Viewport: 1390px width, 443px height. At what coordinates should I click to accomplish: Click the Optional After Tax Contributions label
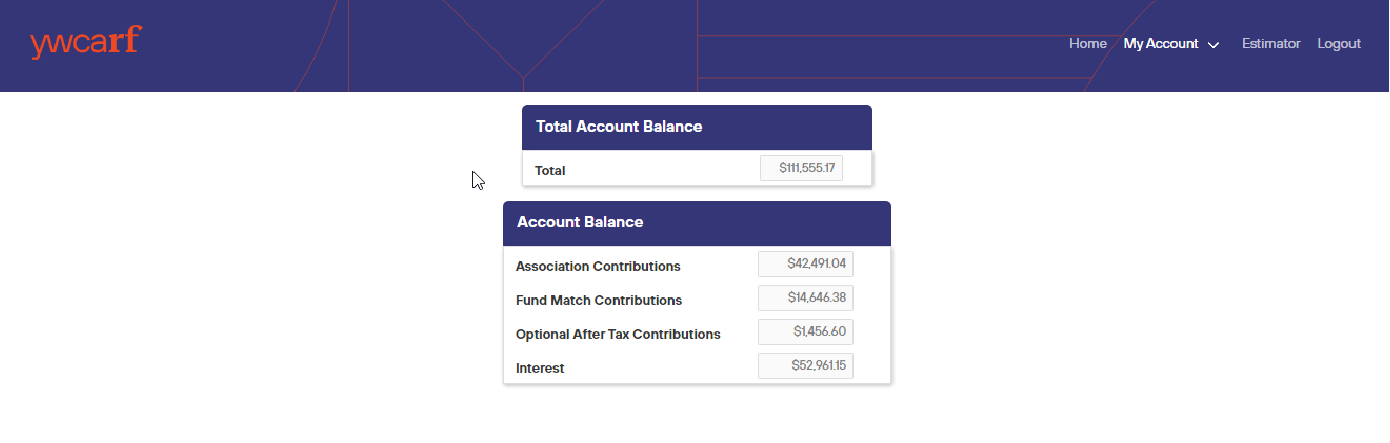(618, 334)
